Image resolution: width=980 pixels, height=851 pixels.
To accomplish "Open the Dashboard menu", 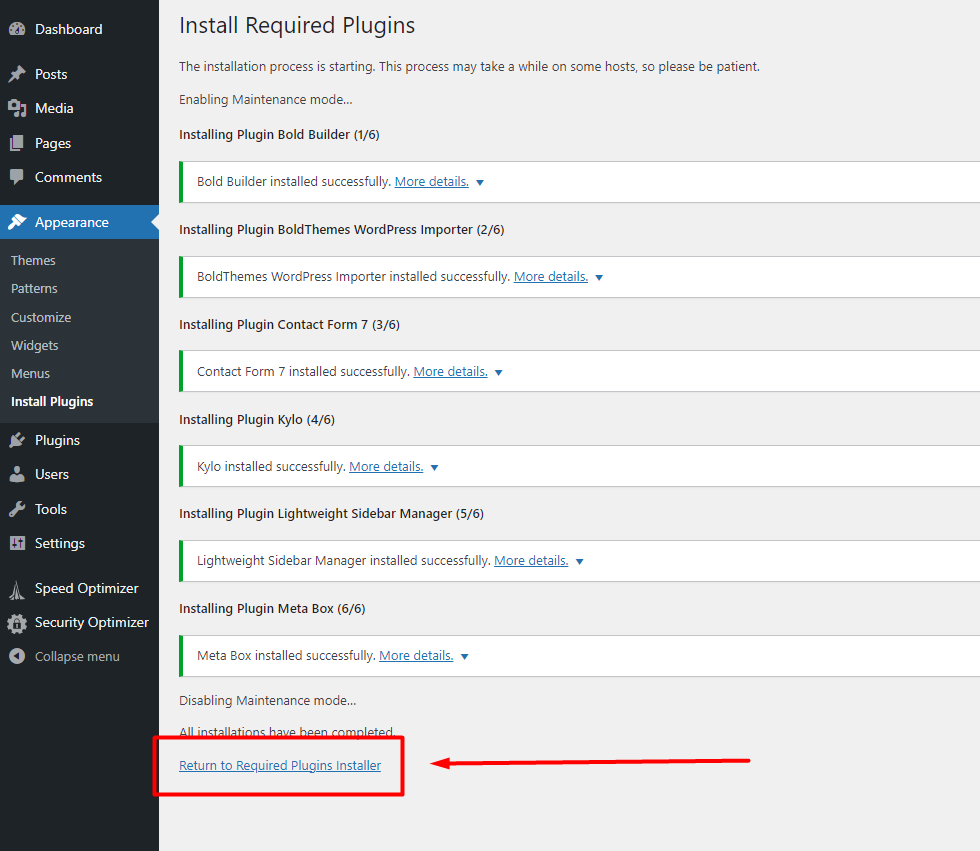I will point(79,29).
